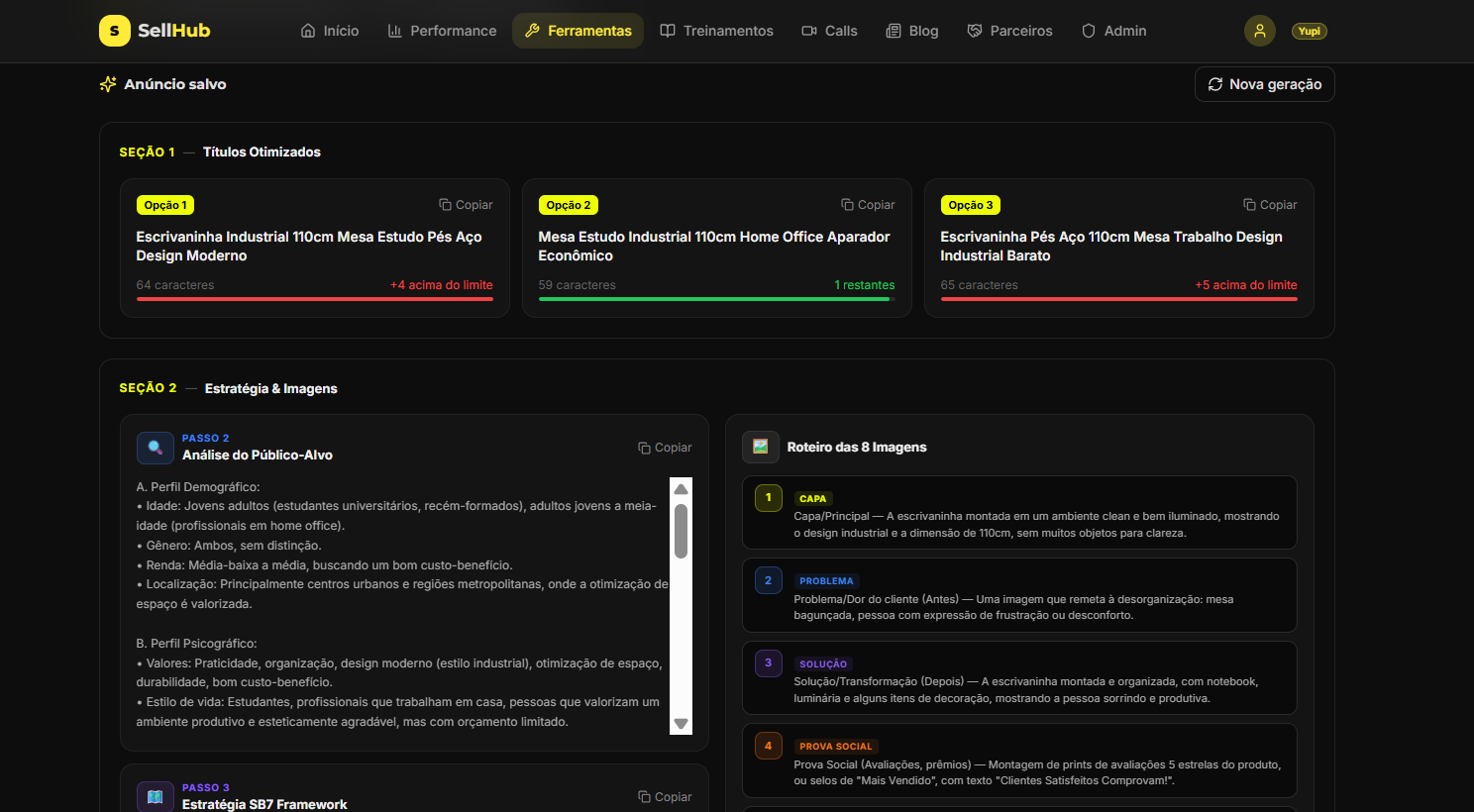Click the PROVA SOCIAL tag label
Viewport: 1474px width, 812px height.
[836, 747]
